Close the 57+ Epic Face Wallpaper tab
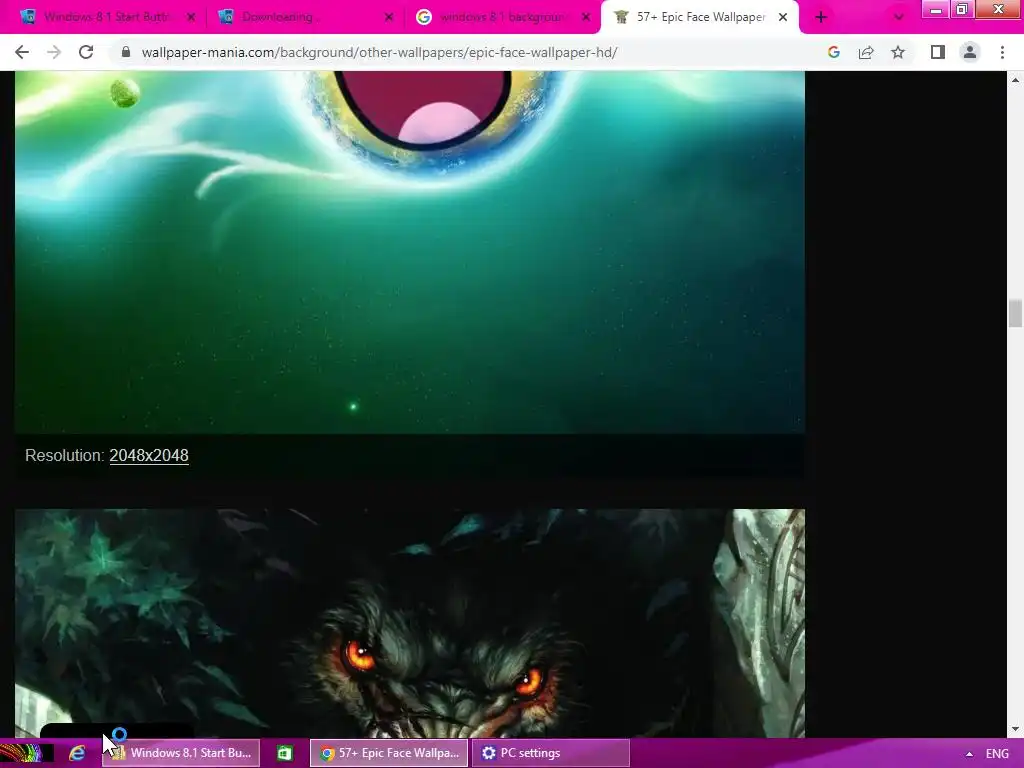The width and height of the screenshot is (1024, 768). (783, 18)
